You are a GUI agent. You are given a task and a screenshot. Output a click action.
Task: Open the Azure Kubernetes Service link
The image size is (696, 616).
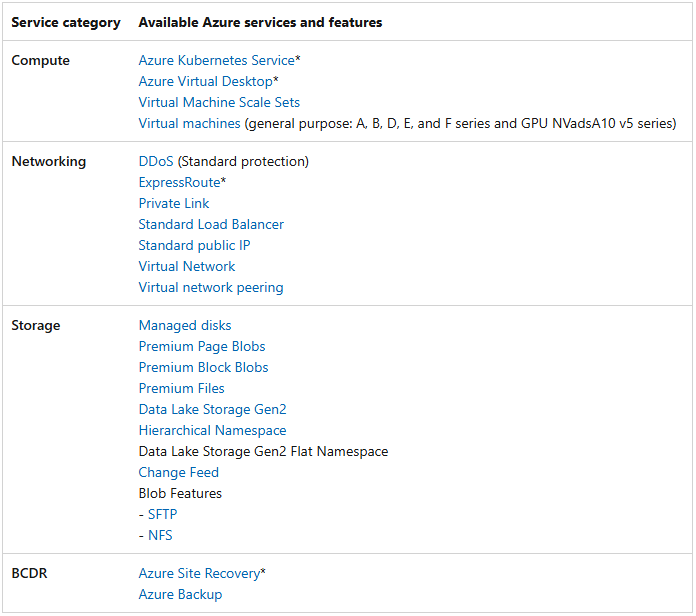click(217, 60)
